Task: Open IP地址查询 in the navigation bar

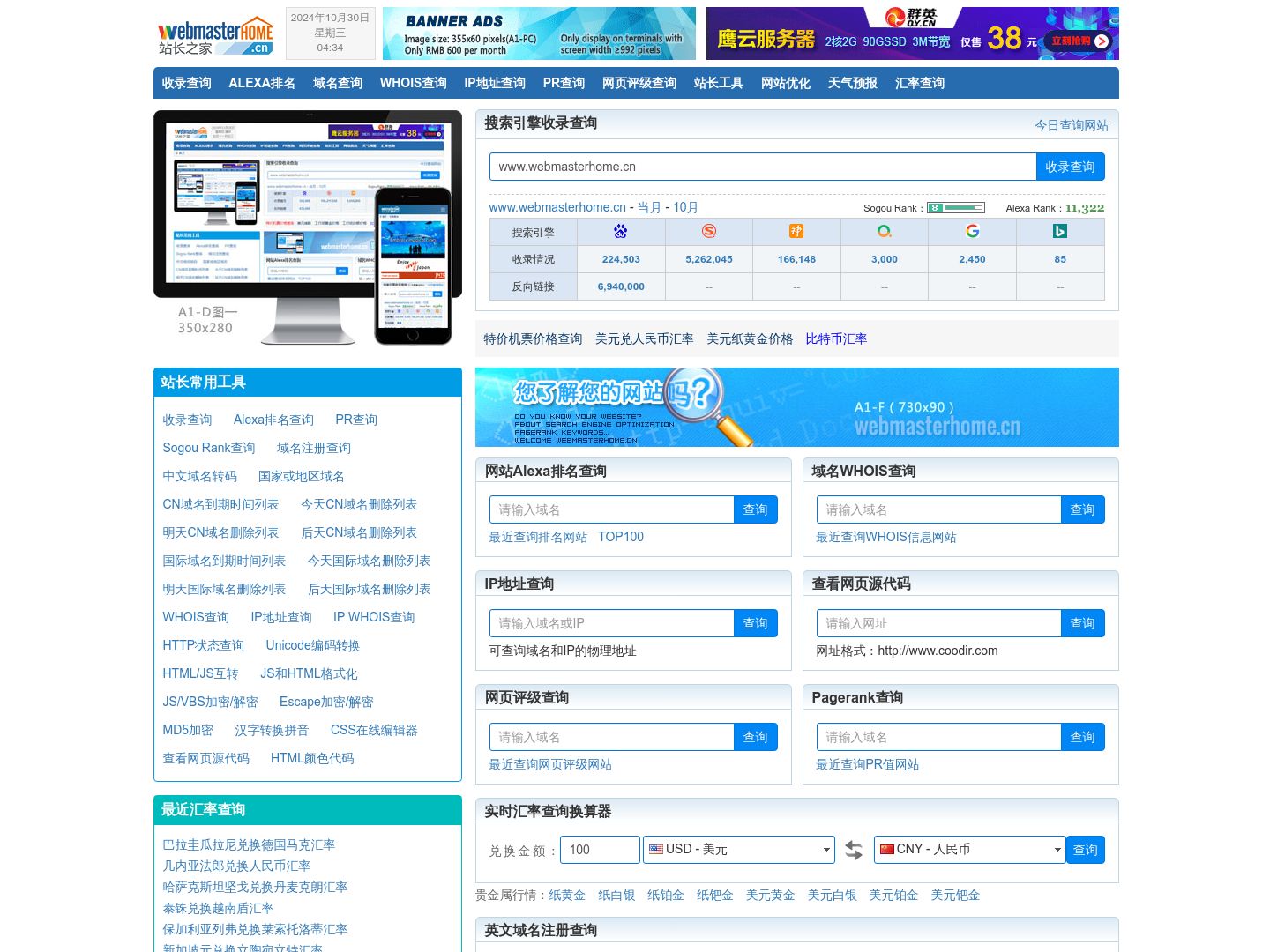Action: click(495, 83)
